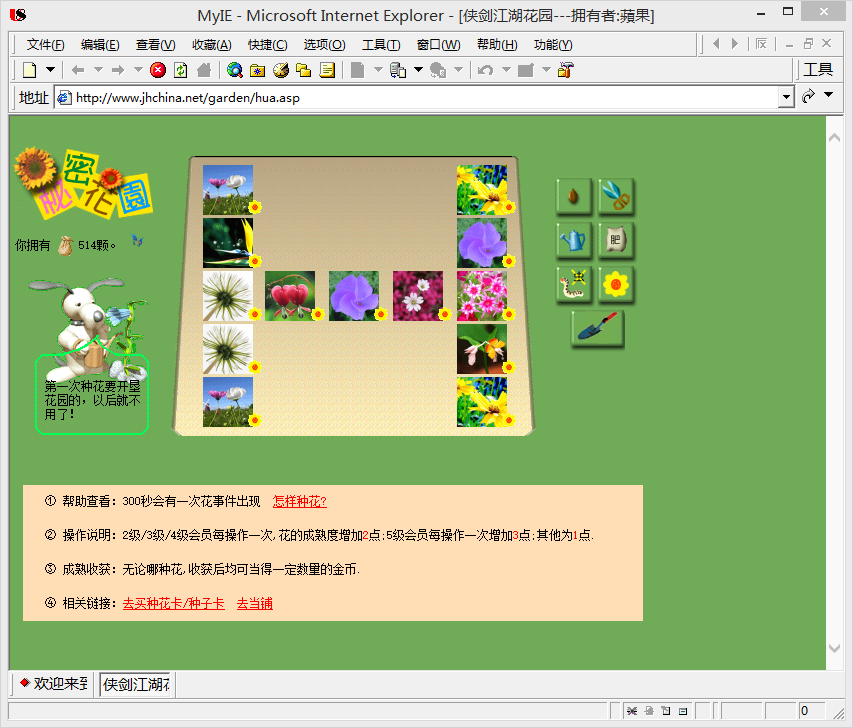This screenshot has width=853, height=728.
Task: Click the Favorites folder toolbar icon
Action: click(x=257, y=70)
